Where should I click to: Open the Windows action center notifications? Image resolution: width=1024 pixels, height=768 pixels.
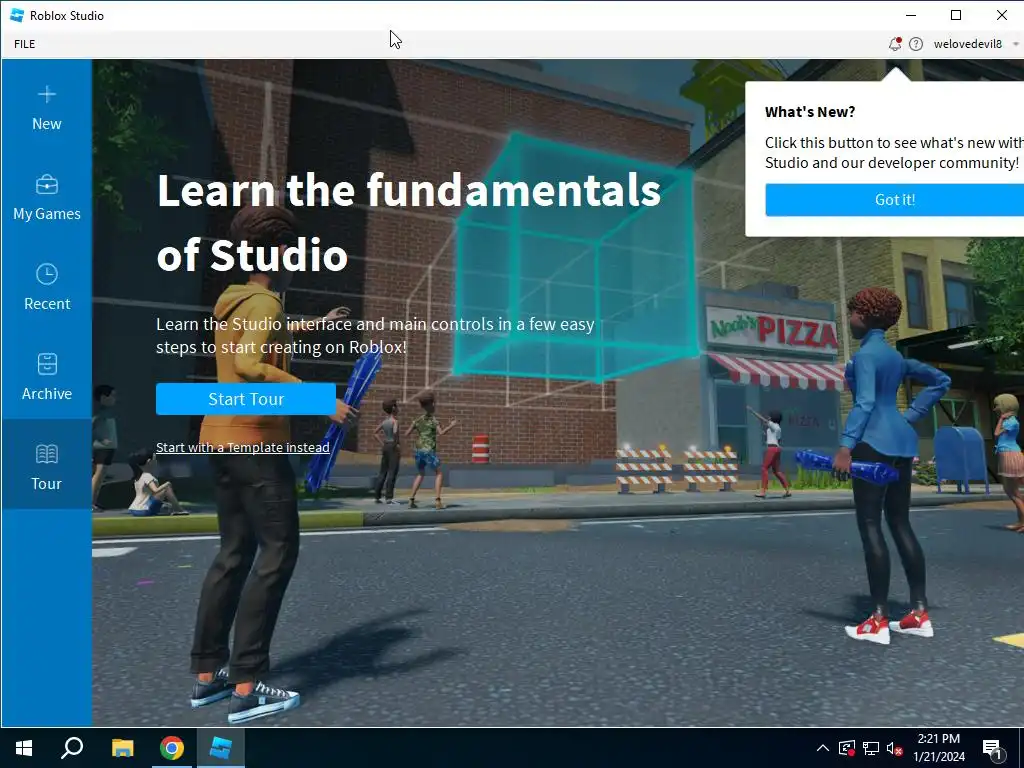[x=993, y=749]
